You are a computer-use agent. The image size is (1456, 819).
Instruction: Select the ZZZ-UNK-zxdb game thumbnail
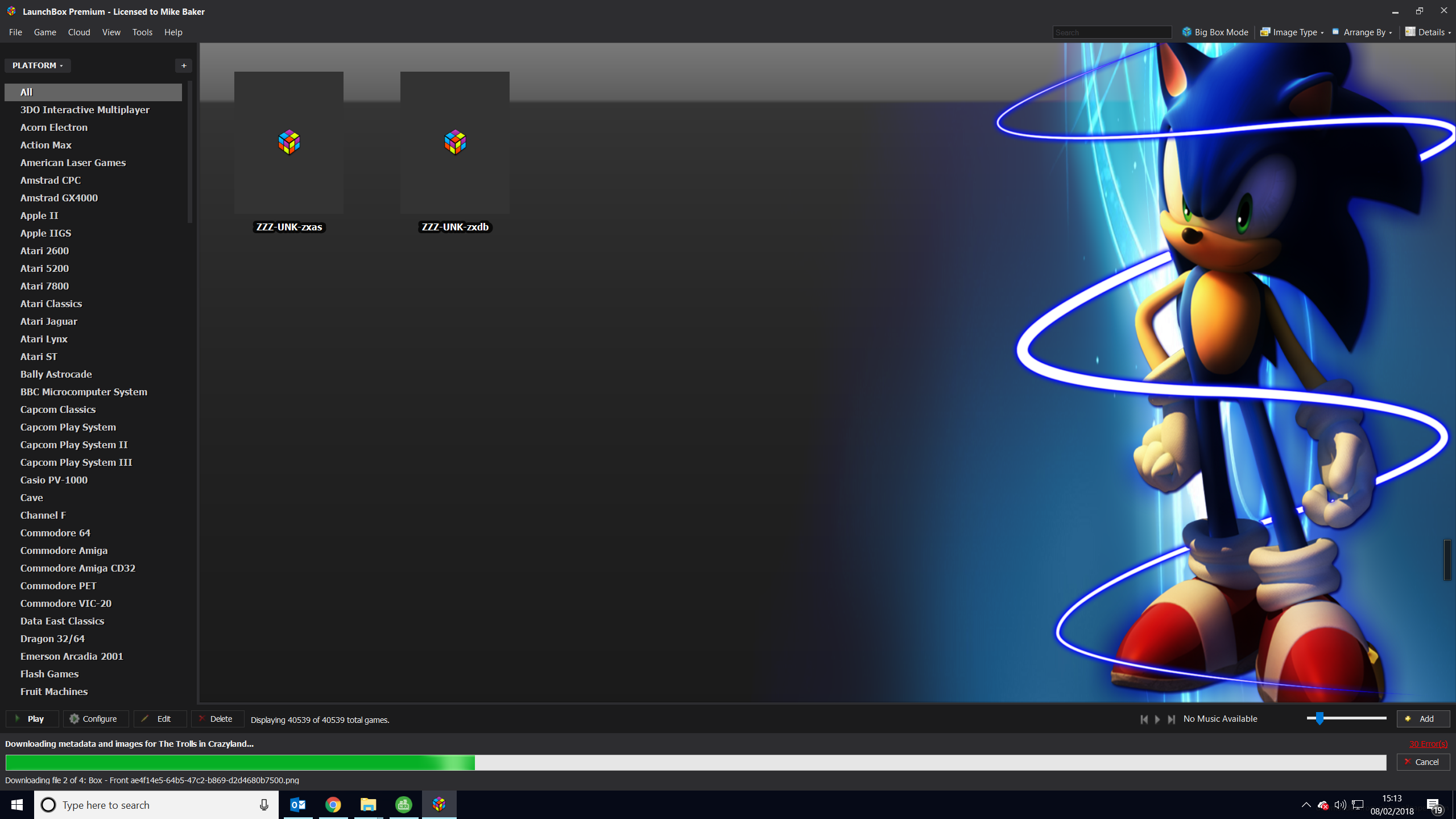pos(455,143)
